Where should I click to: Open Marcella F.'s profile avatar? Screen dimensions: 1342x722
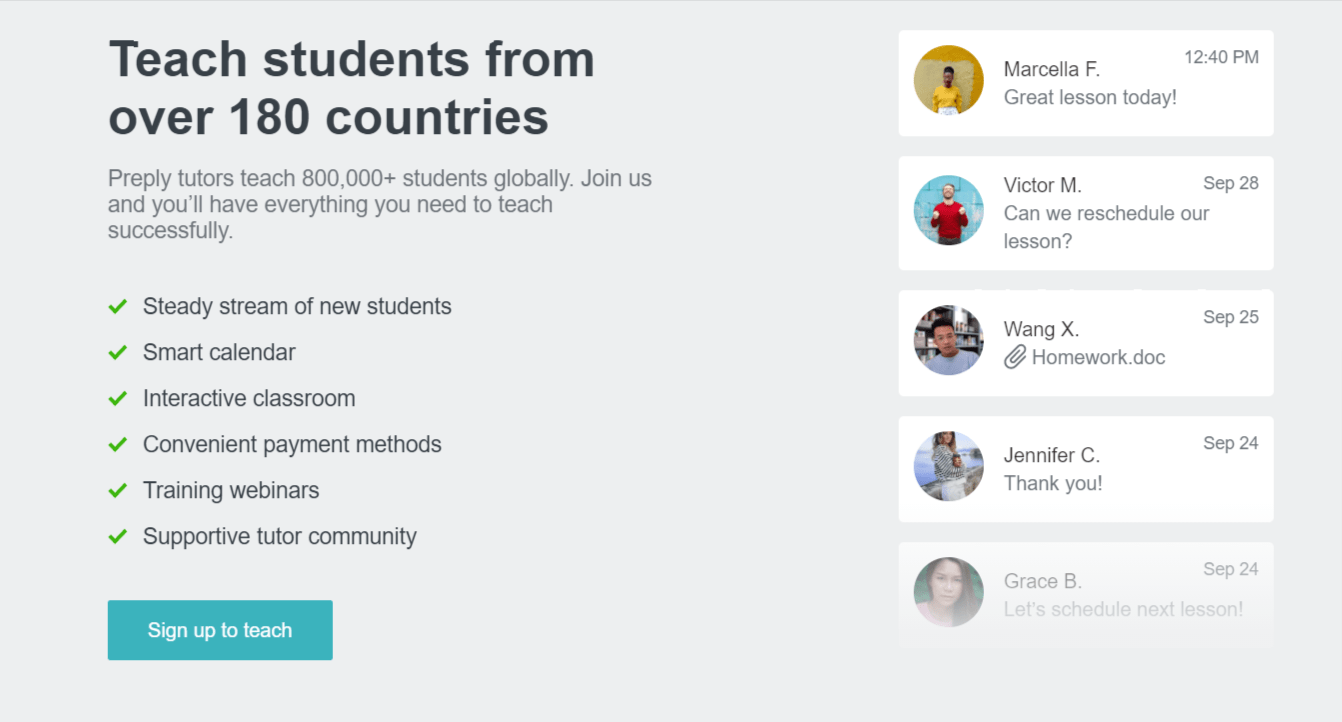click(948, 80)
